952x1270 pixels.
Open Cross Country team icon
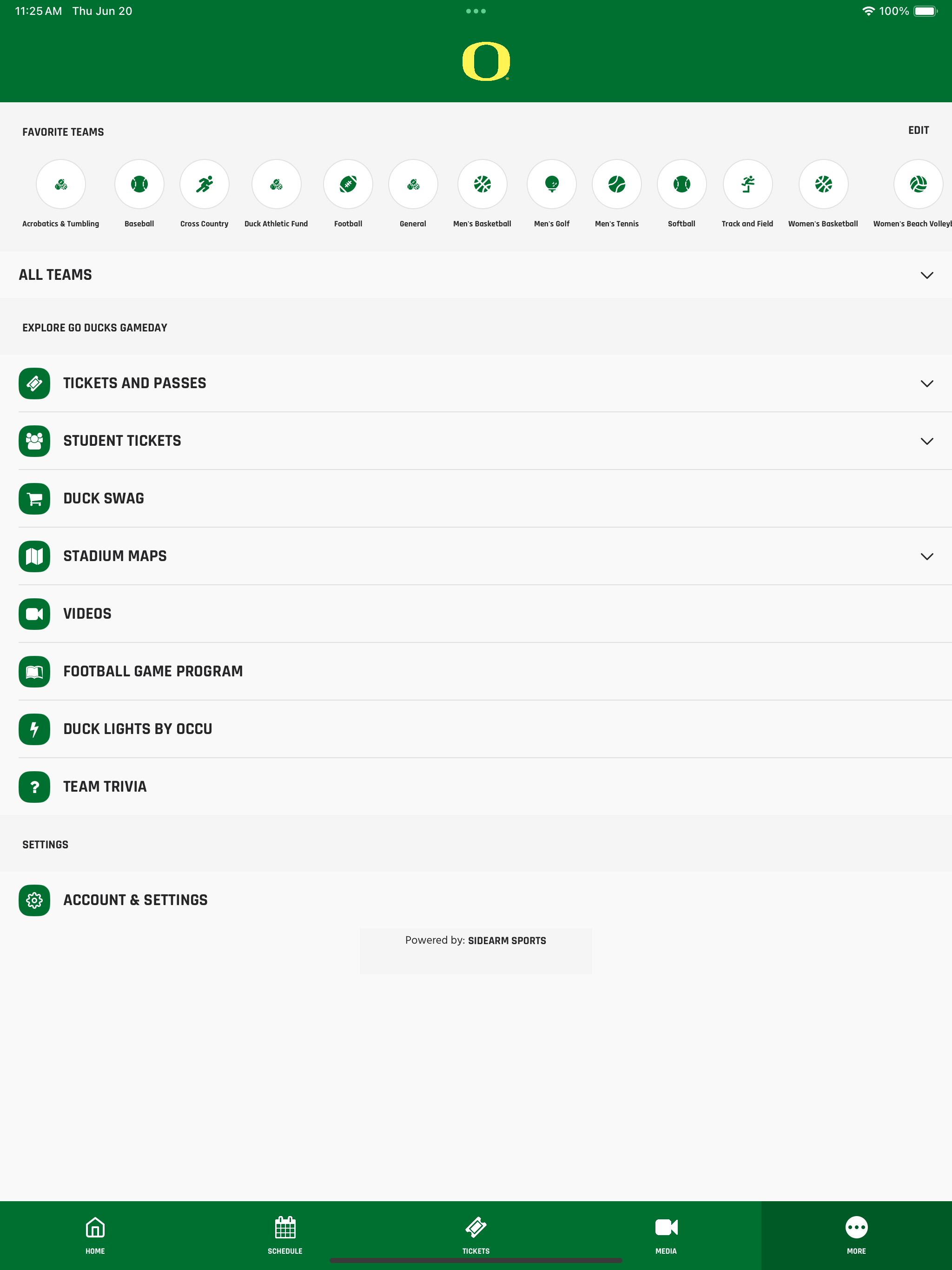[205, 184]
